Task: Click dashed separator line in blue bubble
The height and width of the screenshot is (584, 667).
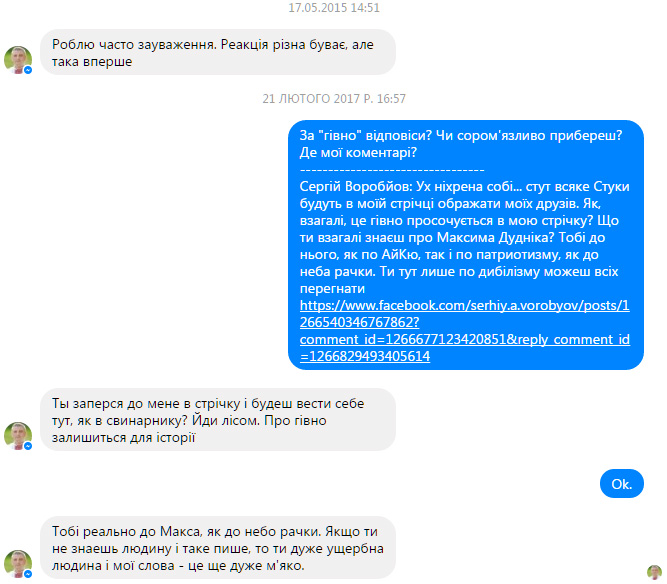Action: pyautogui.click(x=392, y=170)
